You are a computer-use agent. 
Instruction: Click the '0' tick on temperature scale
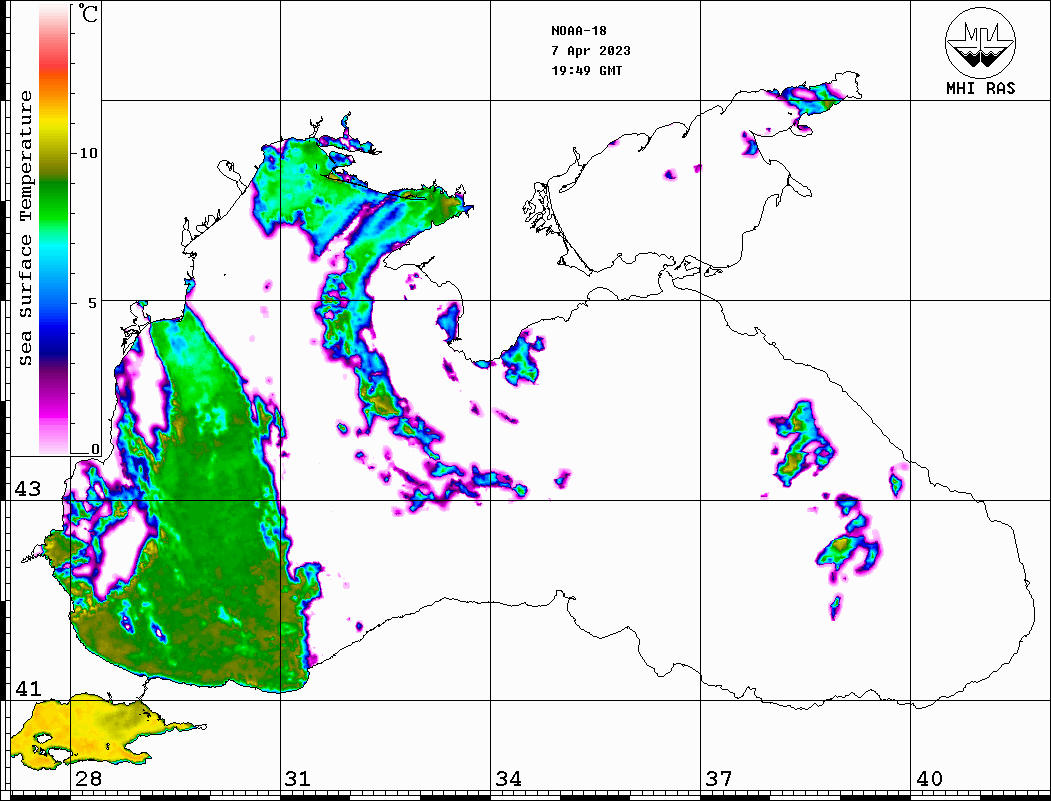(x=95, y=449)
